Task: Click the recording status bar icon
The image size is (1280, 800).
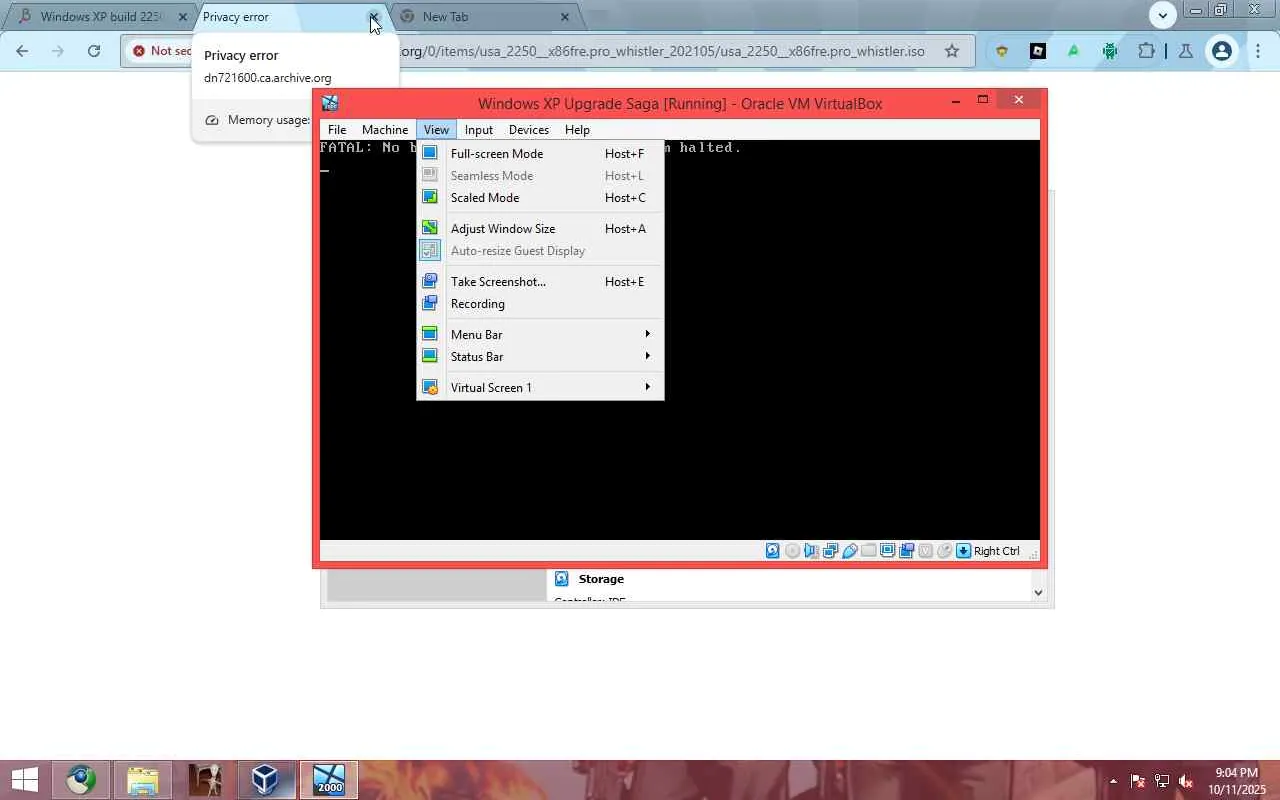Action: tap(906, 551)
